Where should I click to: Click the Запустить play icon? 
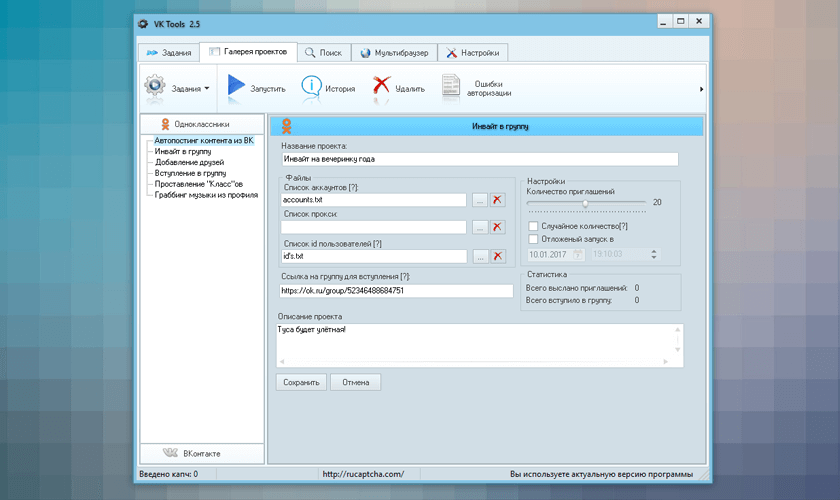tap(236, 86)
